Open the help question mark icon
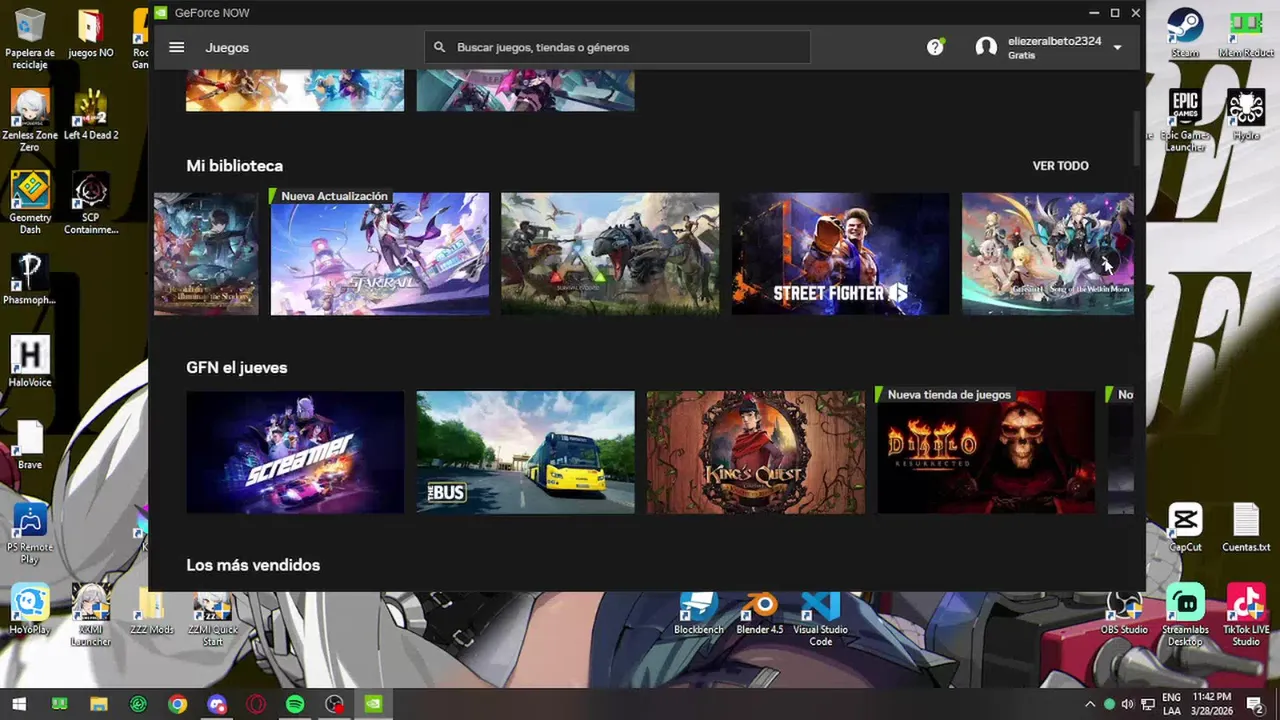 [935, 47]
